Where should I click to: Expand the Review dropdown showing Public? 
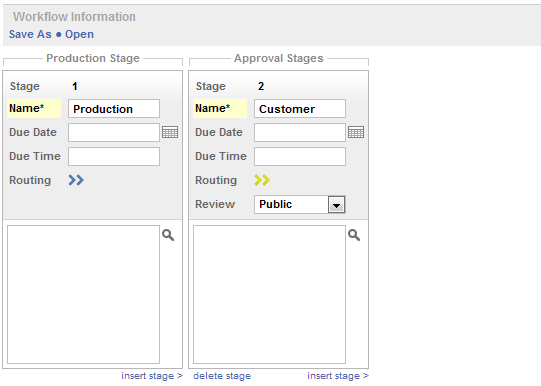[300, 205]
